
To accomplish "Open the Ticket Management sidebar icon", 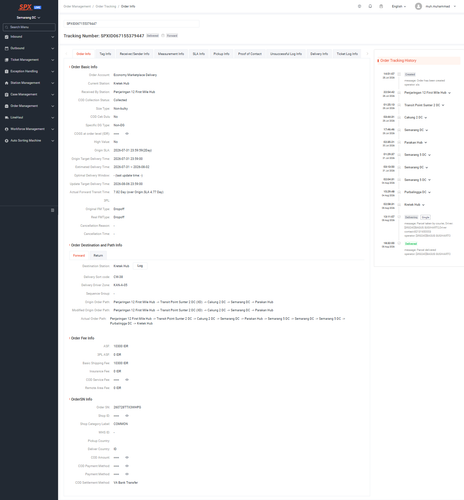I will click(x=7, y=60).
